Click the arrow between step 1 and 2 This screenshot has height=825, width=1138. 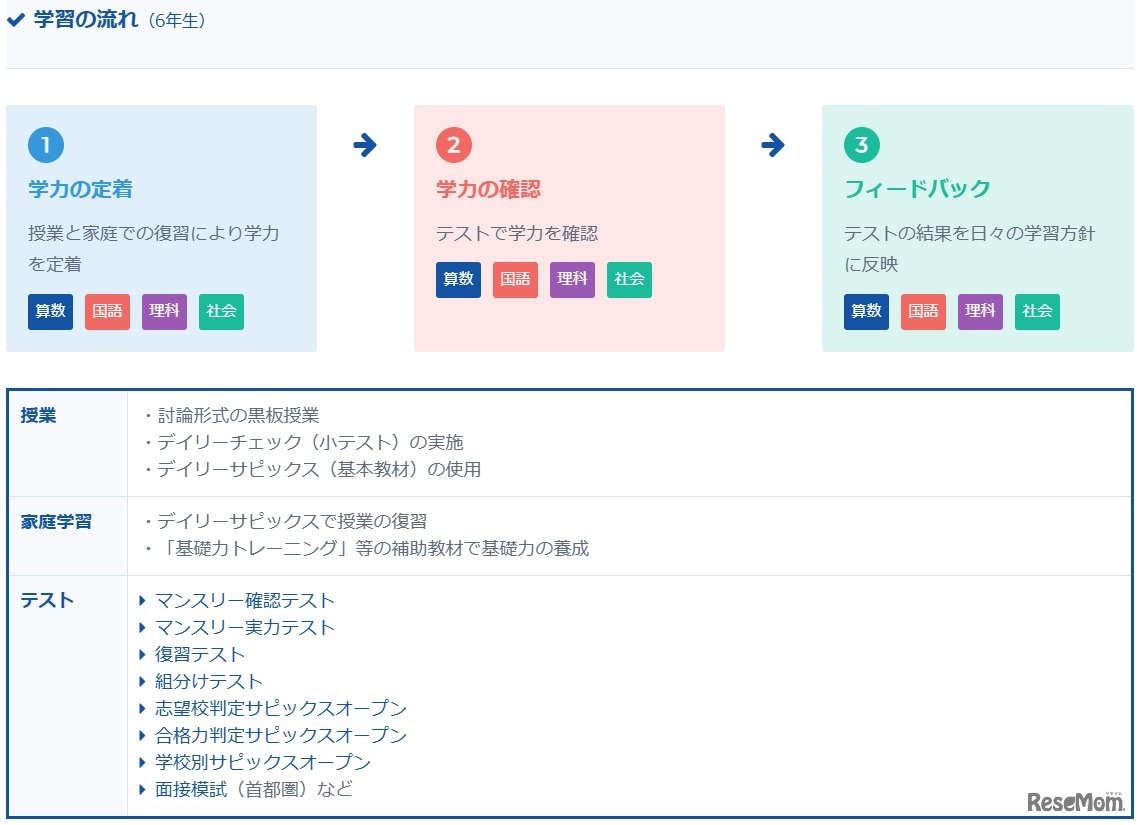point(363,144)
